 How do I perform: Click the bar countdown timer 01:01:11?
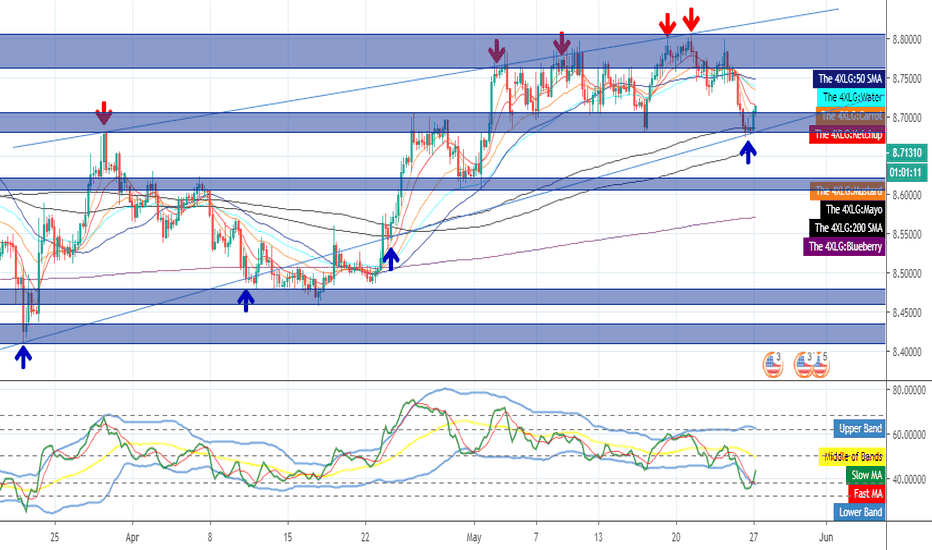[907, 173]
